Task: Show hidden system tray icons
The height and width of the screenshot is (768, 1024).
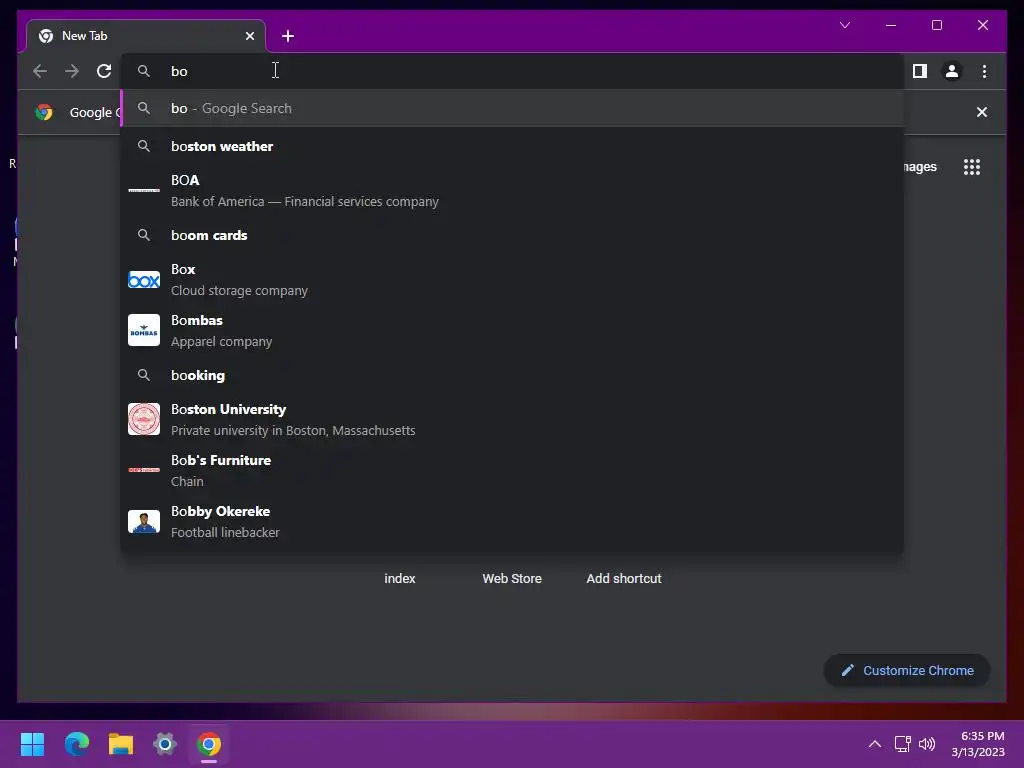Action: [874, 744]
